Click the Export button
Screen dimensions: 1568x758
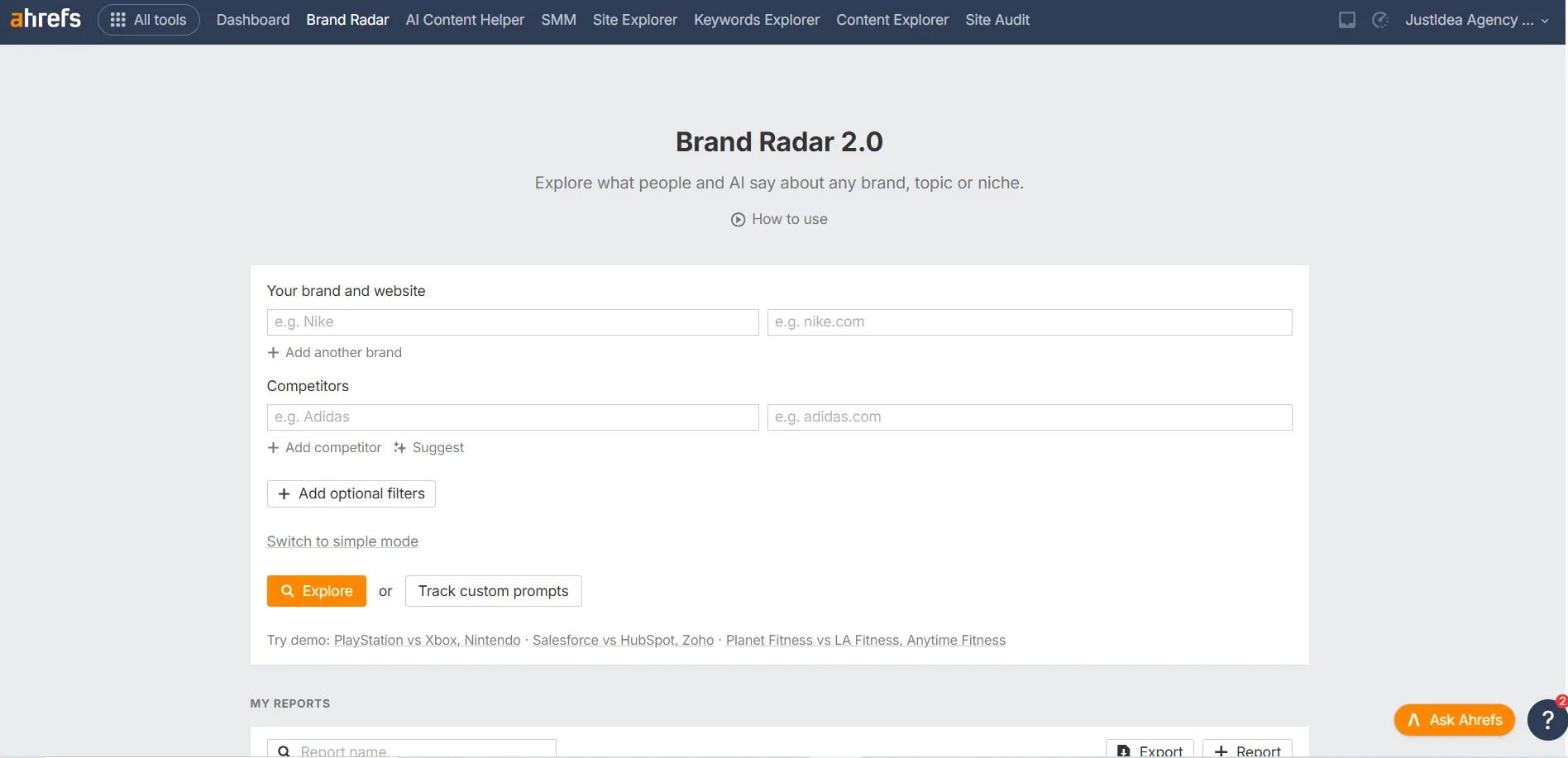click(1150, 749)
